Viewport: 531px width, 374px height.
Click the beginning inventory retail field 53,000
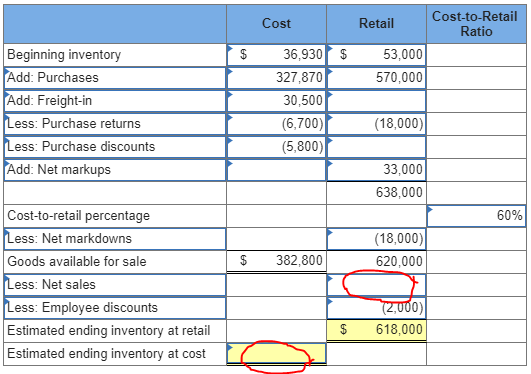[x=376, y=55]
